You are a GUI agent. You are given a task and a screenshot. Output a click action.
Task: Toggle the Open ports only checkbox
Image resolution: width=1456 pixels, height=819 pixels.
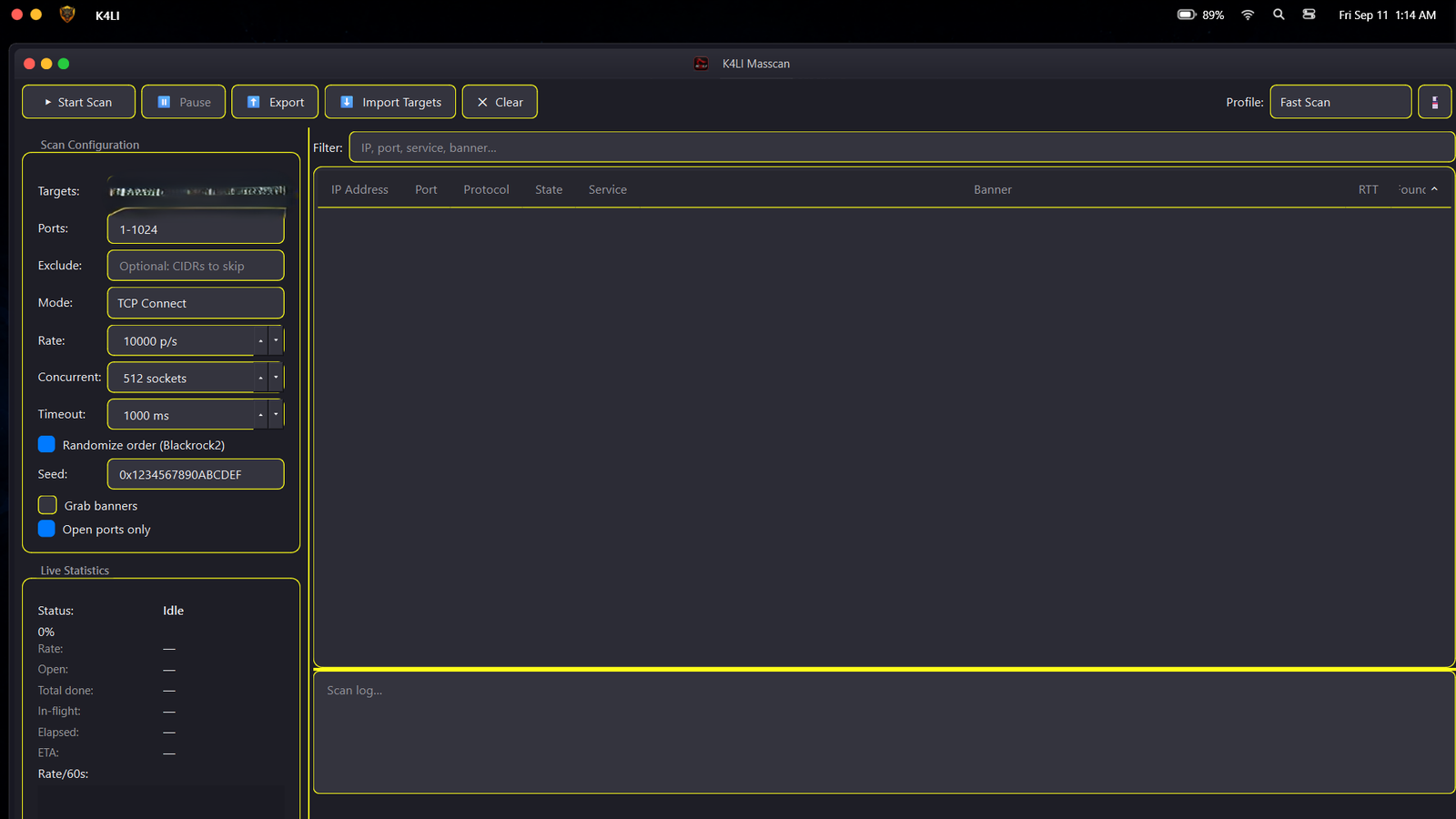(x=46, y=529)
